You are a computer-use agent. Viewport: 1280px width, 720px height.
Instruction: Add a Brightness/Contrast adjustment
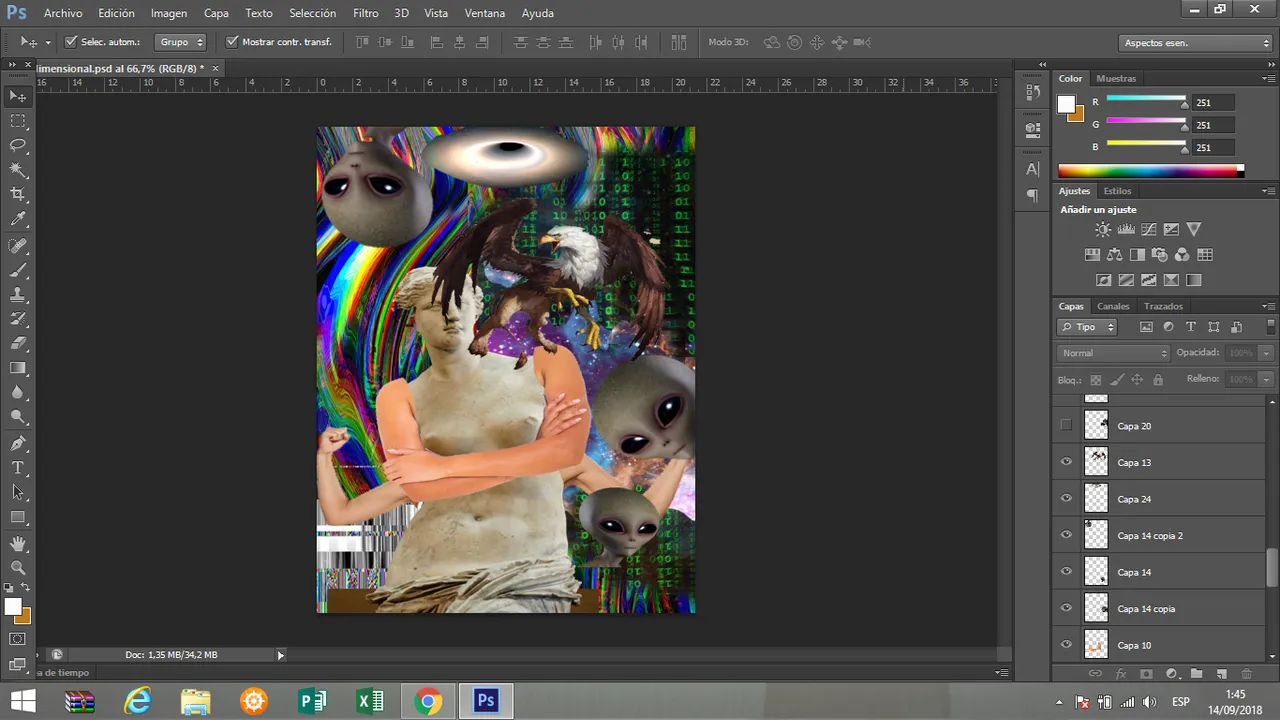(1103, 229)
